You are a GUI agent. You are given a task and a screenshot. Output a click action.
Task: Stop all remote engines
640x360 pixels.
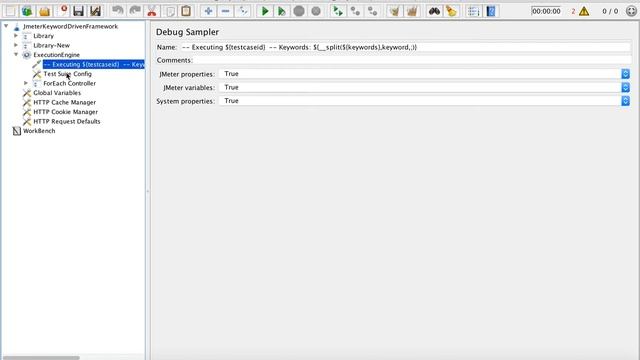point(355,11)
